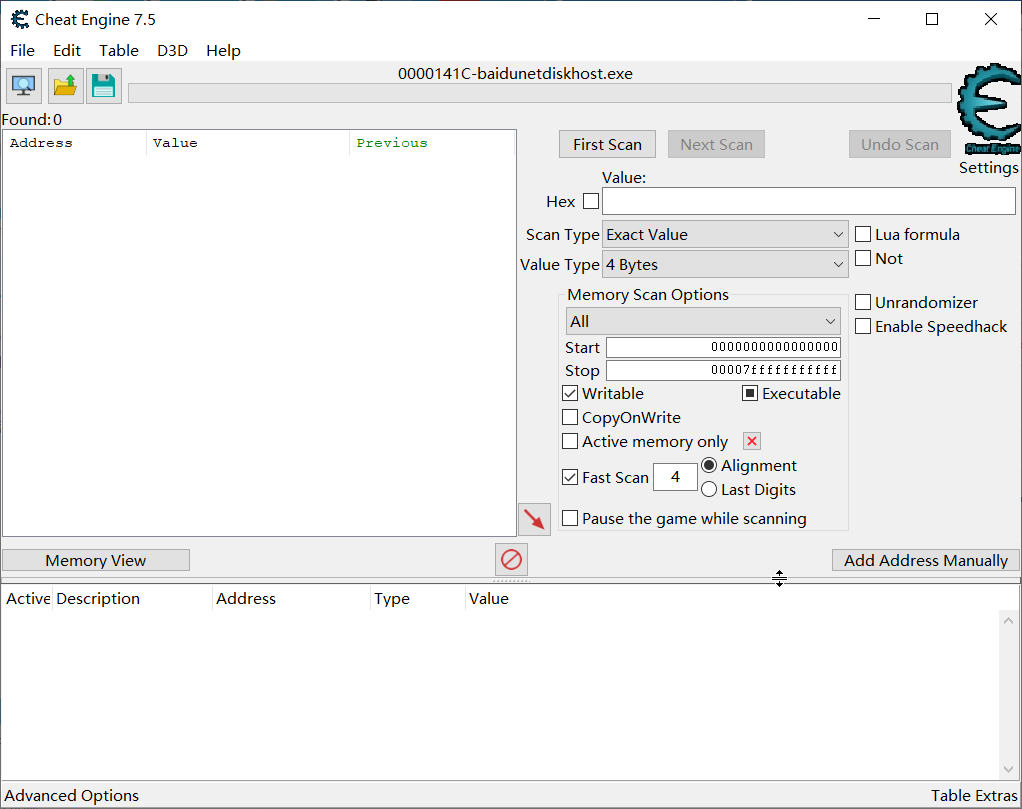Click the save floppy disk icon
Image resolution: width=1022 pixels, height=809 pixels.
104,86
